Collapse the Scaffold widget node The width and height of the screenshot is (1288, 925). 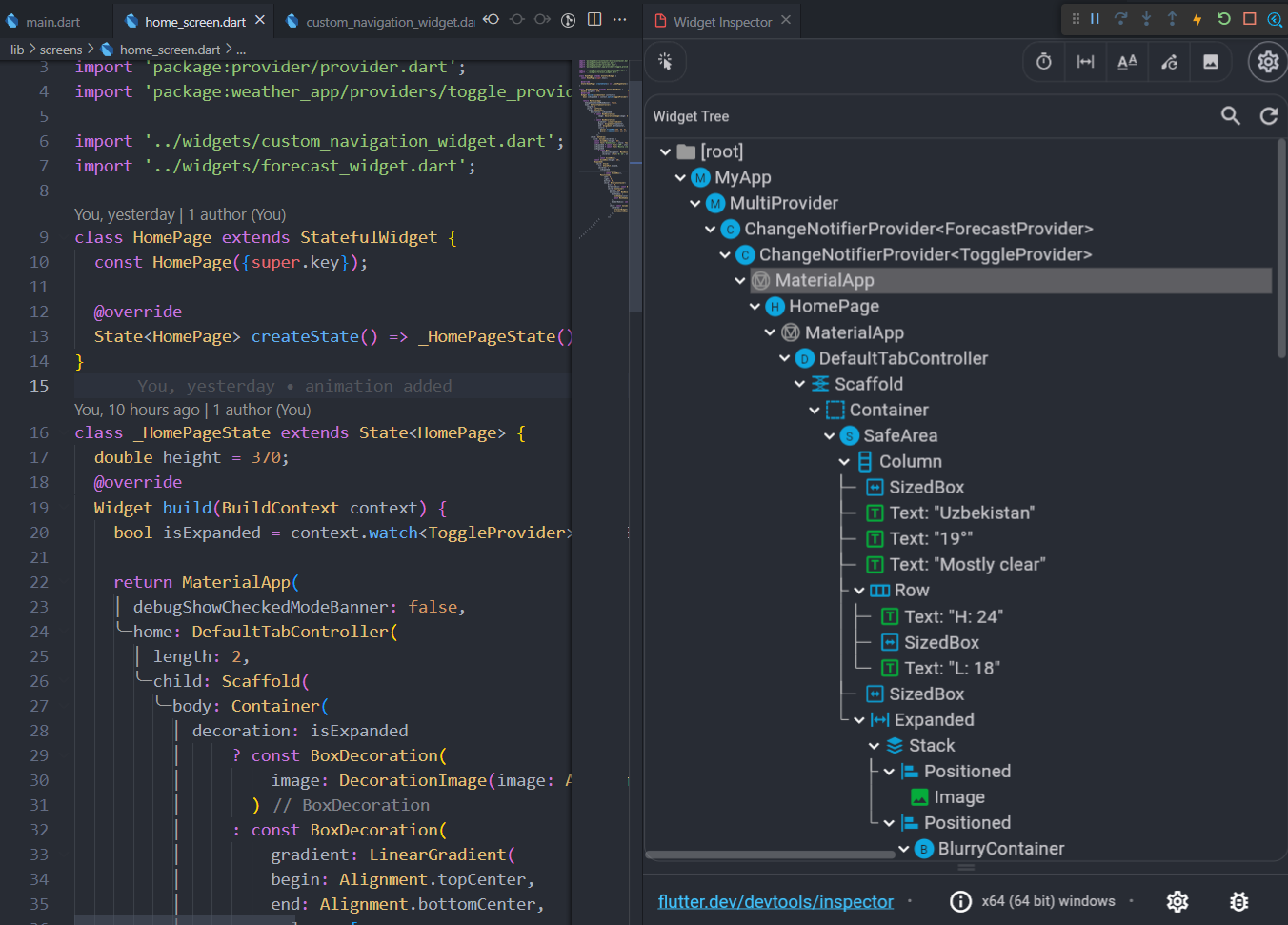tap(799, 383)
